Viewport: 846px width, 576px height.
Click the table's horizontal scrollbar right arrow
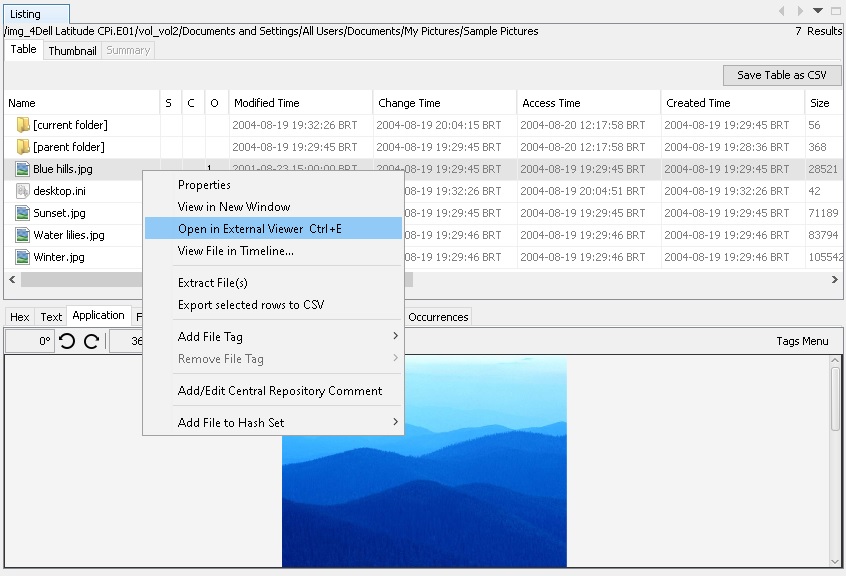coord(835,280)
